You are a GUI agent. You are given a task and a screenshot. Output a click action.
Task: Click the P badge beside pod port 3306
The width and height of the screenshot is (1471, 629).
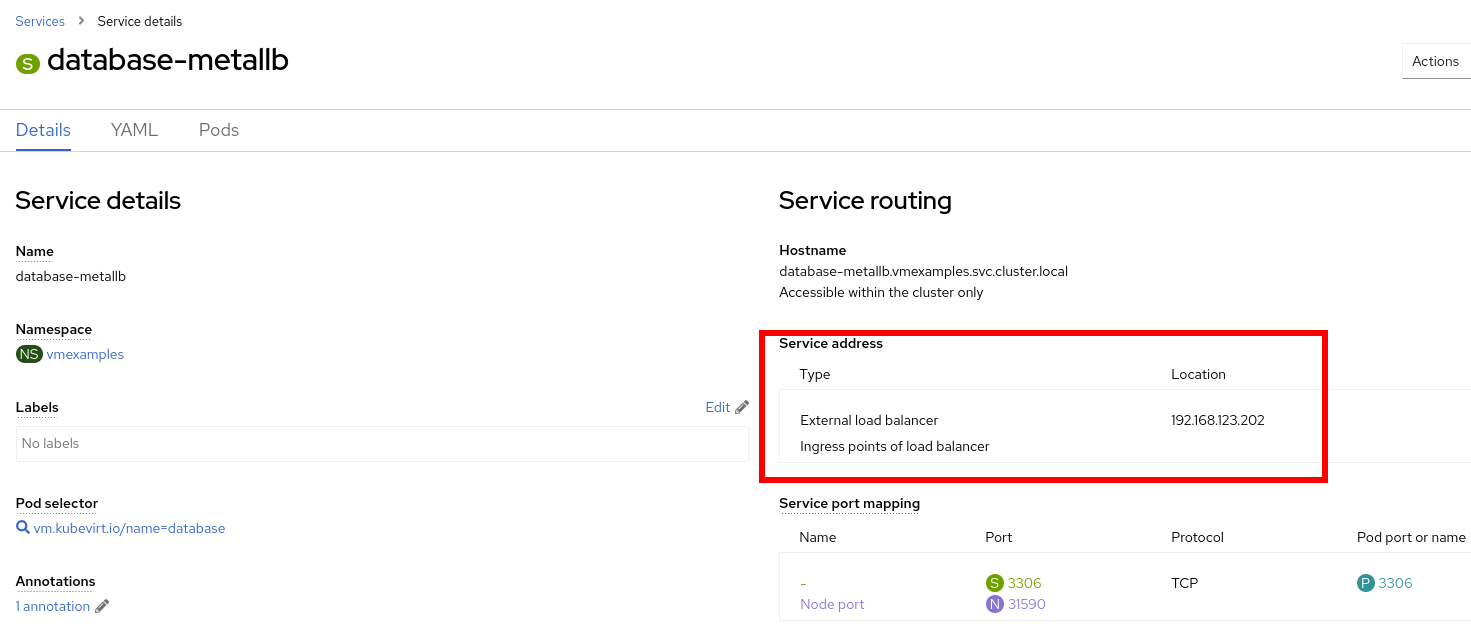pyautogui.click(x=1367, y=582)
